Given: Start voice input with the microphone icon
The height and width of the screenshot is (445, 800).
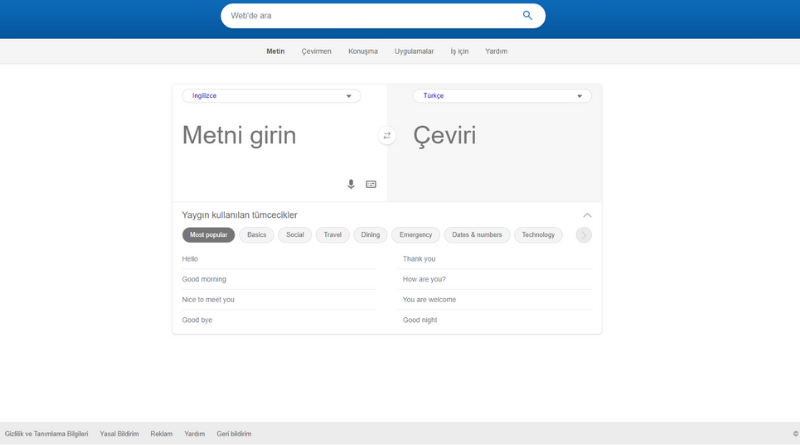Looking at the screenshot, I should [x=351, y=184].
